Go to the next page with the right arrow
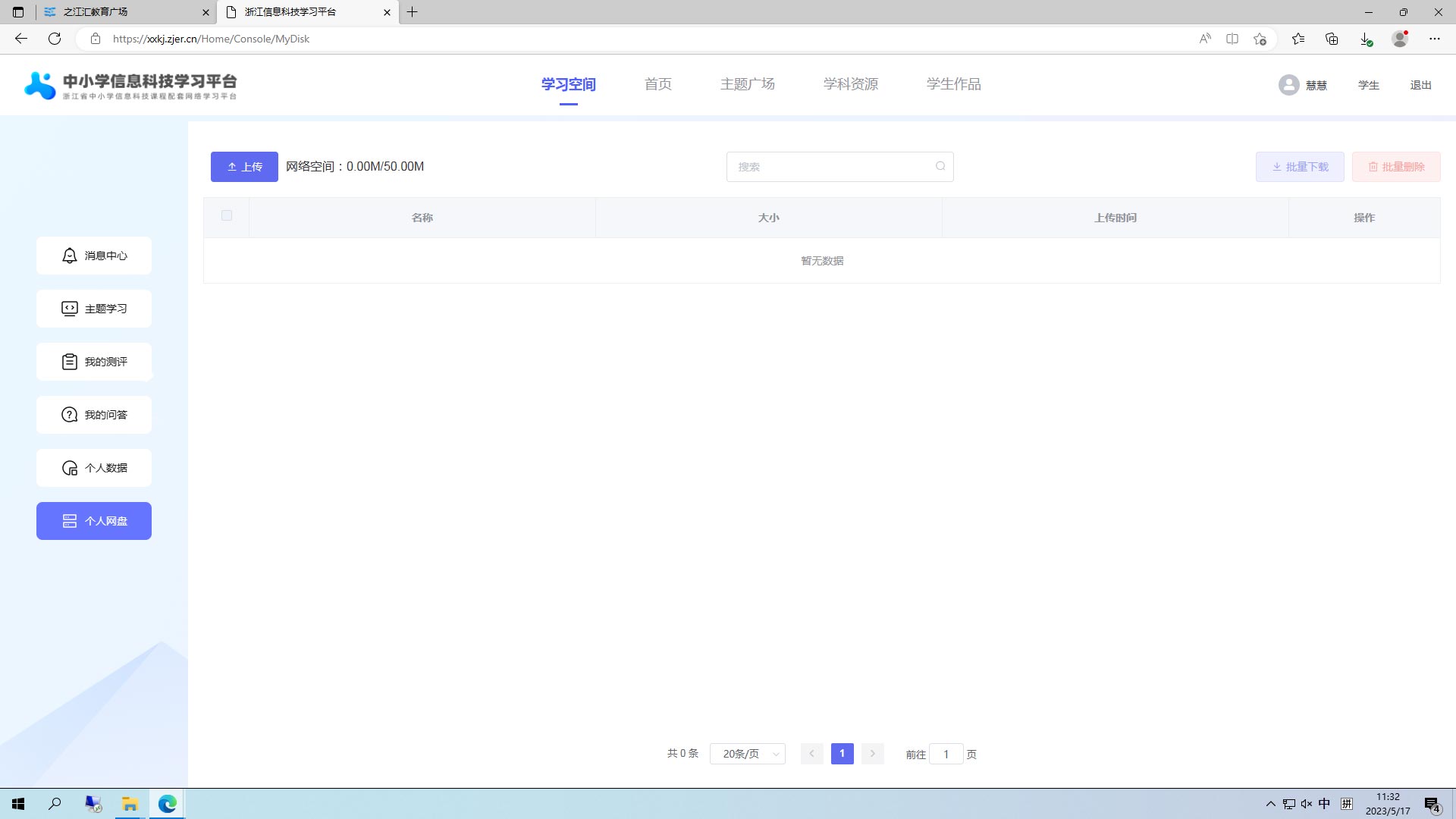Viewport: 1456px width, 819px height. tap(873, 754)
